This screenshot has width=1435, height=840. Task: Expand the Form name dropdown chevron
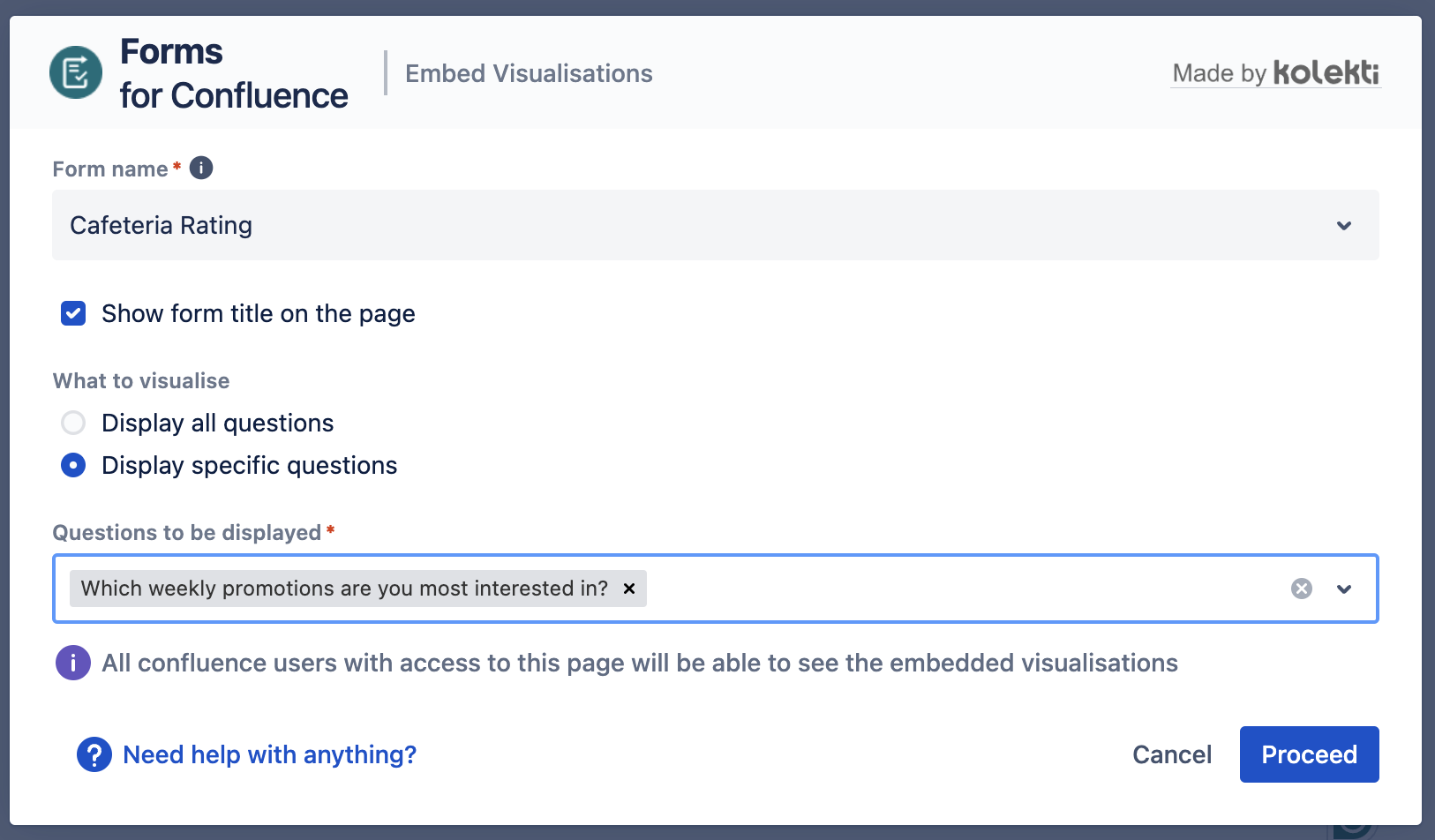1344,226
